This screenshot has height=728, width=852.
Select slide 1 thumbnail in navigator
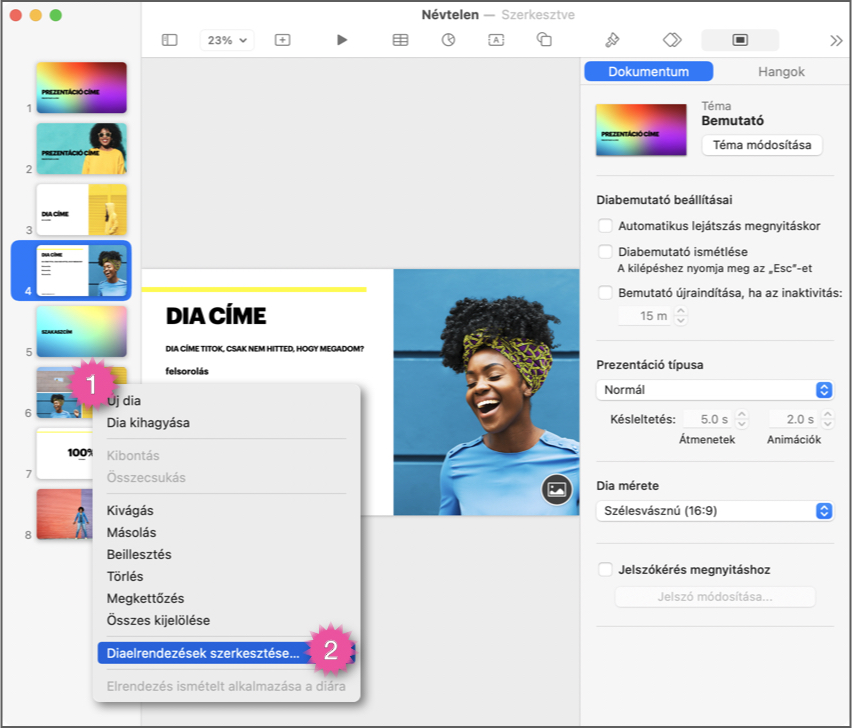(x=82, y=87)
